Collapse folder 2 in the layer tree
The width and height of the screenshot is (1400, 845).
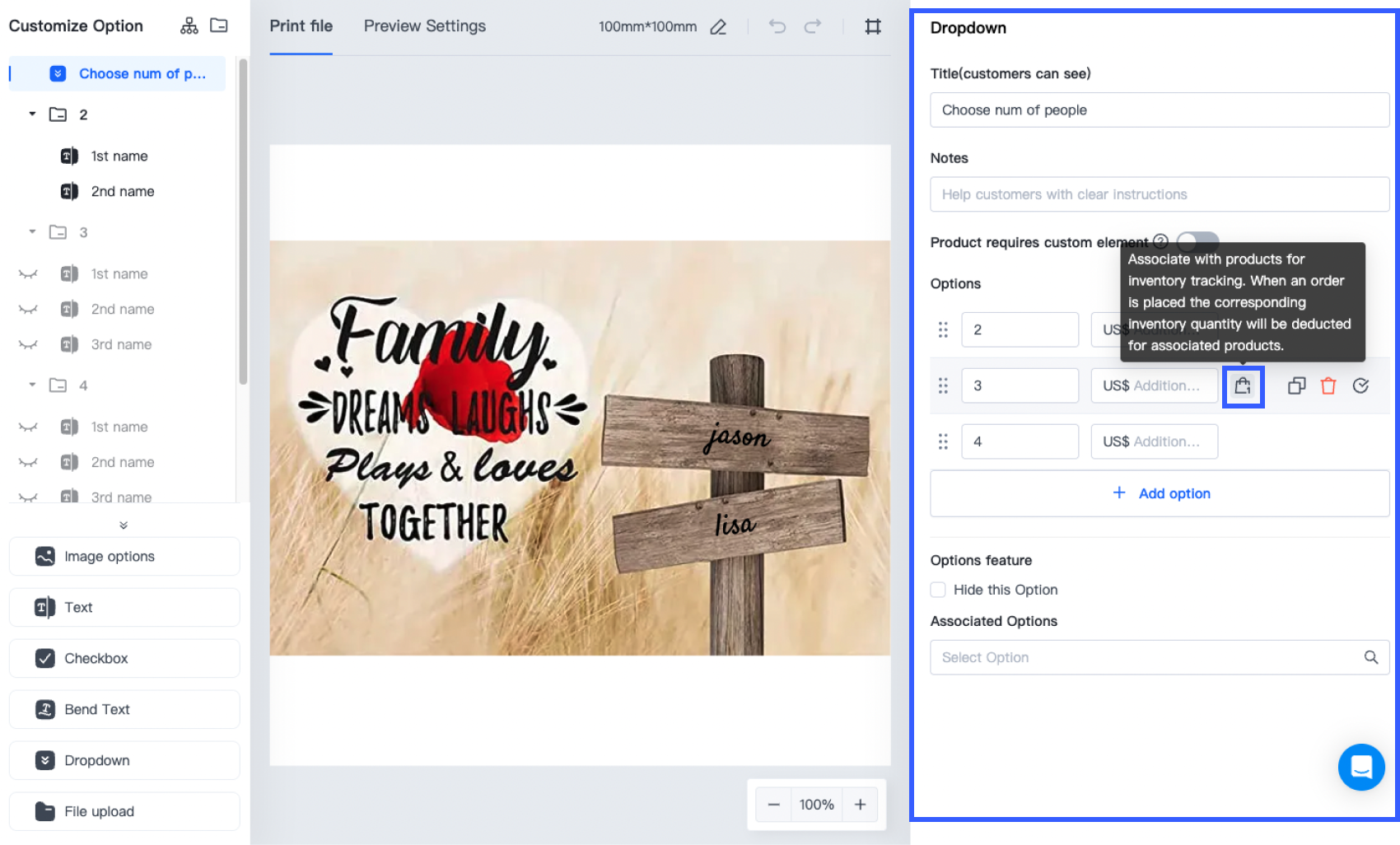(32, 114)
